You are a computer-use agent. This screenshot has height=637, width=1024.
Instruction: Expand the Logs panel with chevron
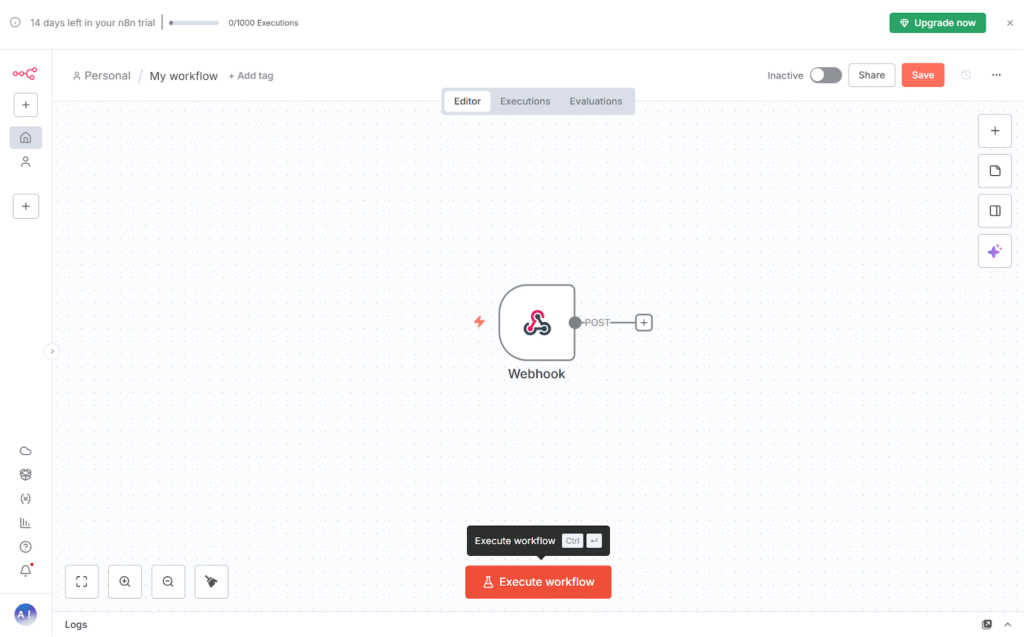pyautogui.click(x=1007, y=624)
